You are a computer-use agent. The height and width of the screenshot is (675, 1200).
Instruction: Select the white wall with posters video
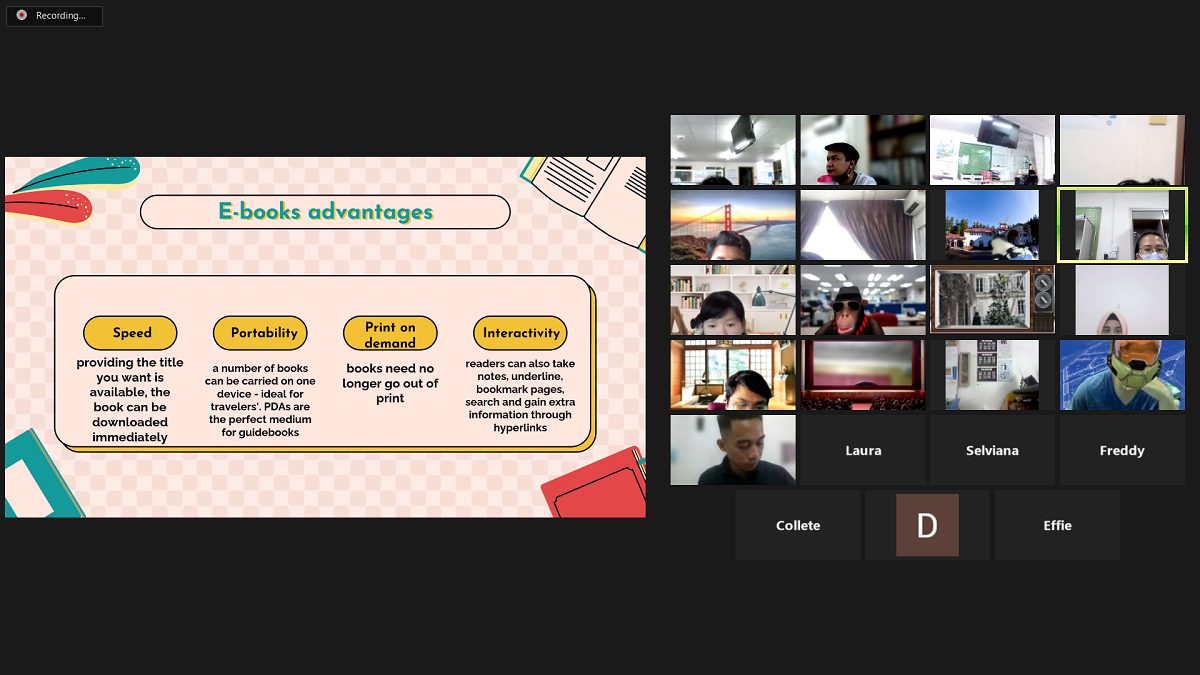pyautogui.click(x=992, y=375)
